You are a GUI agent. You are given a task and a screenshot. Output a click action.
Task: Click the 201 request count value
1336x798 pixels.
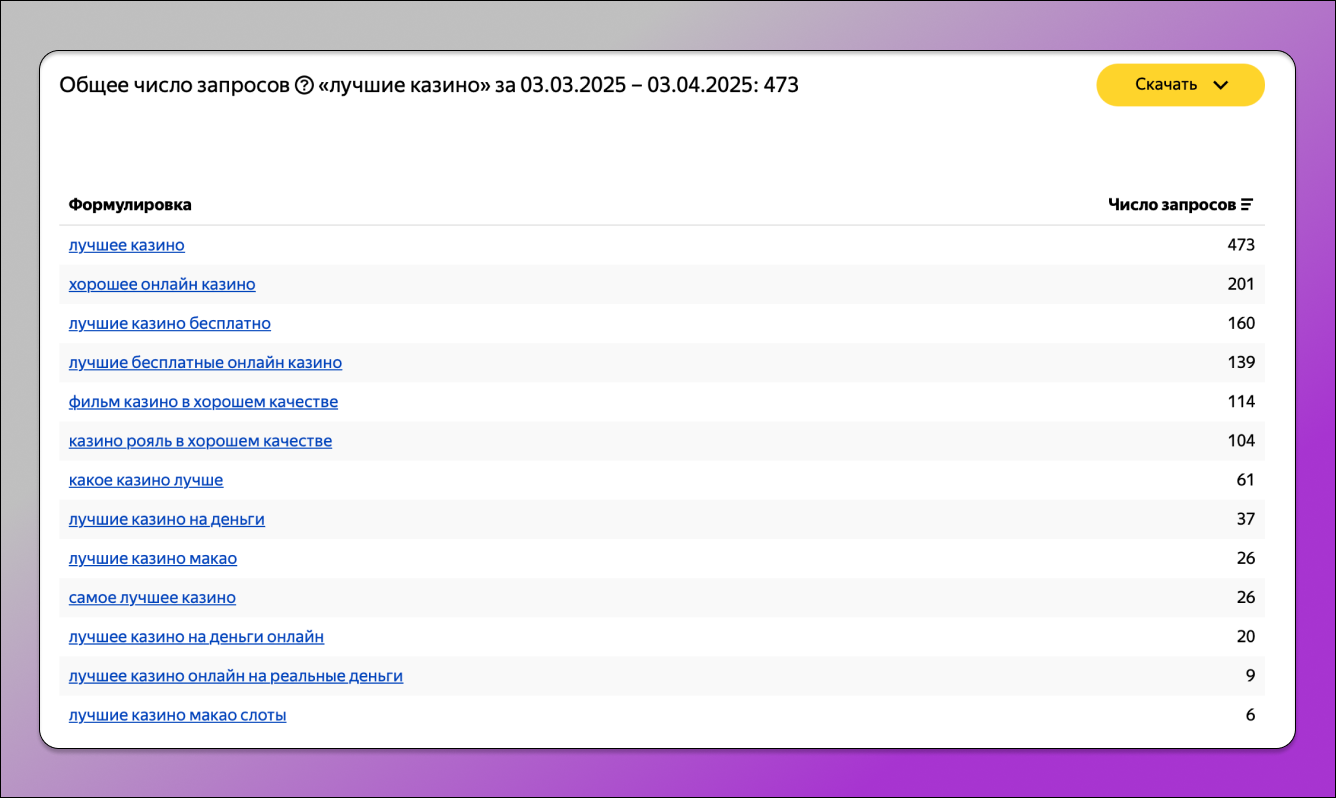click(x=1240, y=284)
